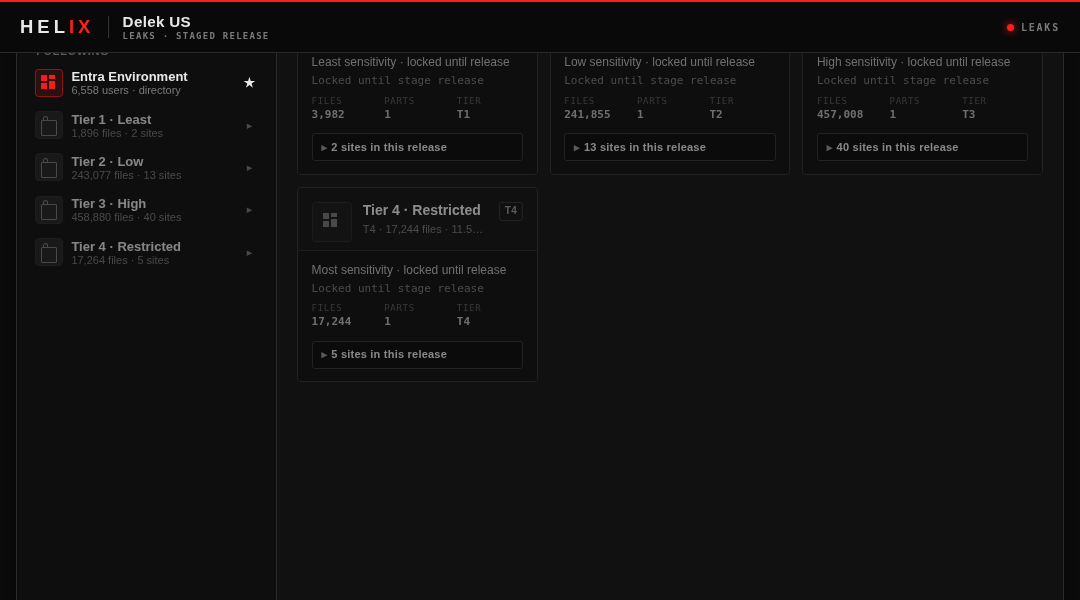Viewport: 1080px width, 600px height.
Task: Select the Entra Environment sidebar entry
Action: tap(146, 83)
